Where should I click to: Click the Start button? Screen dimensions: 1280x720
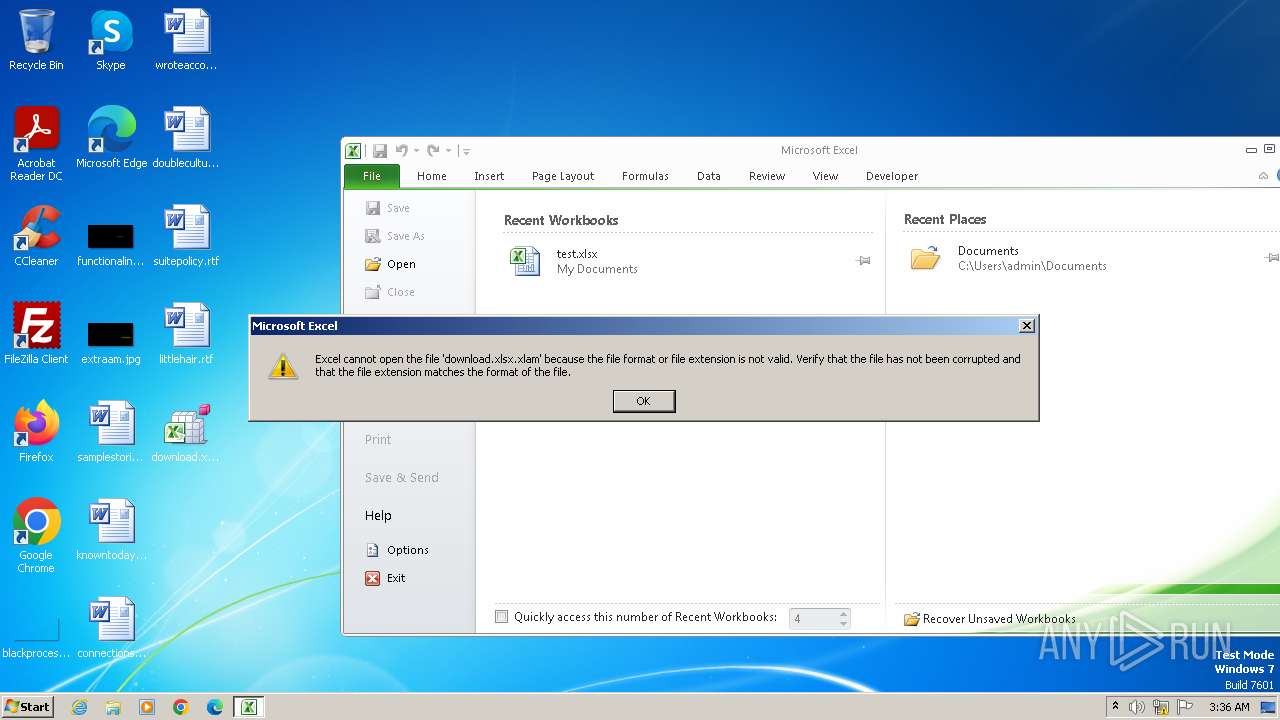pos(27,707)
